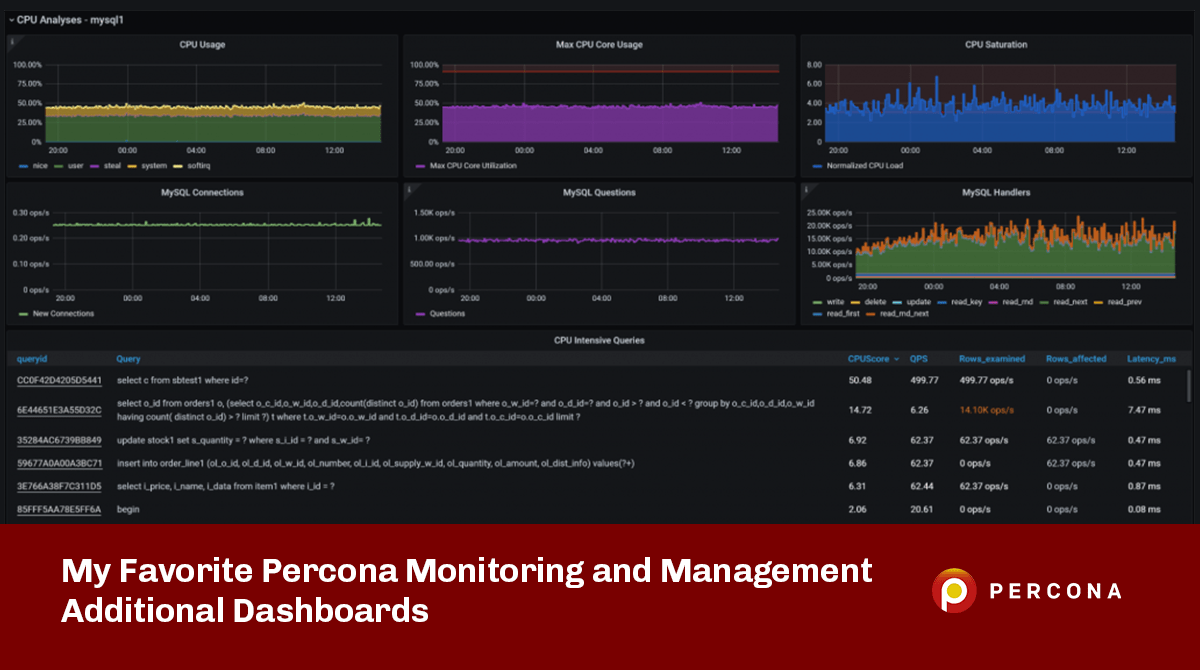
Task: Open the CPU Usage panel title menu
Action: pyautogui.click(x=201, y=45)
